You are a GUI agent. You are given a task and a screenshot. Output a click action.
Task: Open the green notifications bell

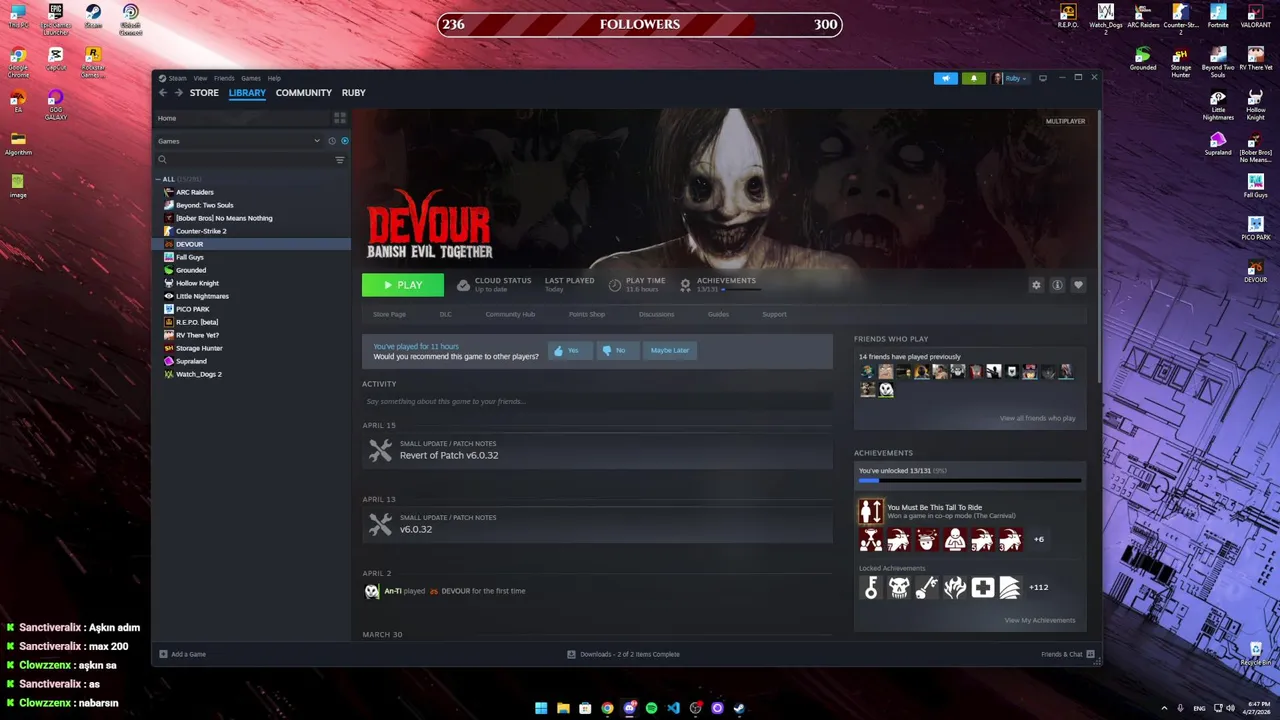click(973, 78)
